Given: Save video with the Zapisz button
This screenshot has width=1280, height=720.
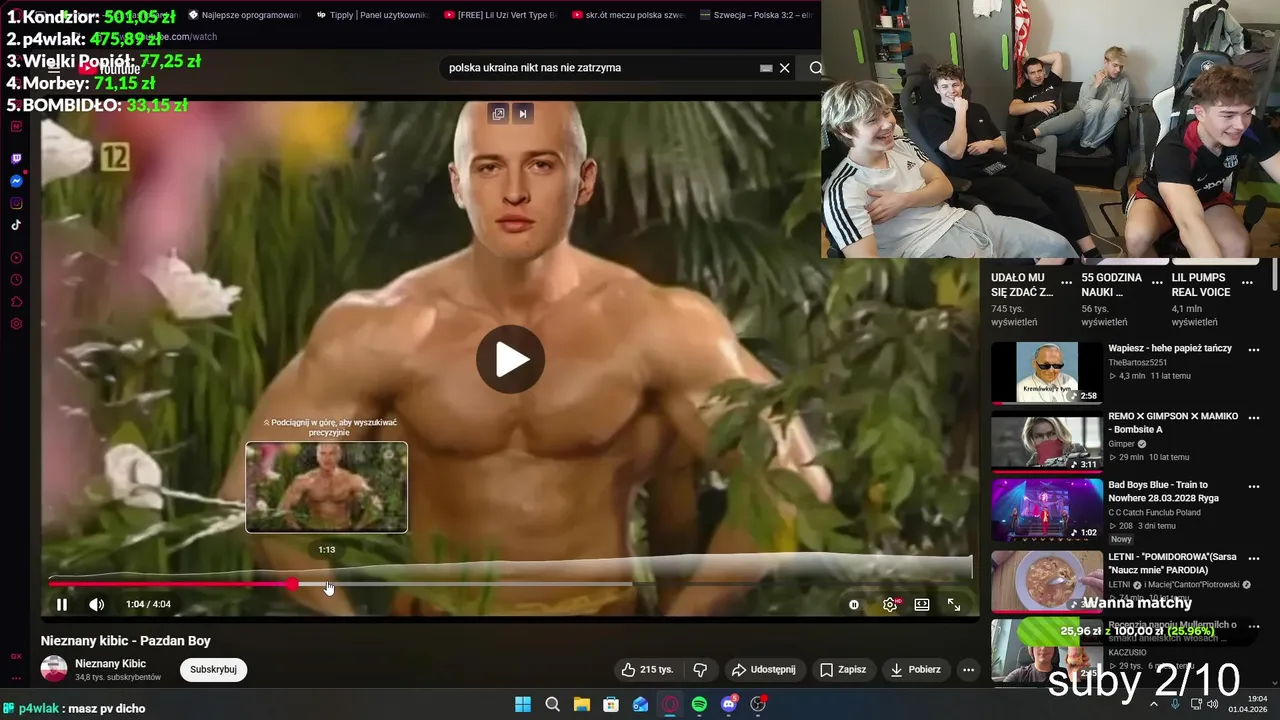Looking at the screenshot, I should [x=843, y=669].
